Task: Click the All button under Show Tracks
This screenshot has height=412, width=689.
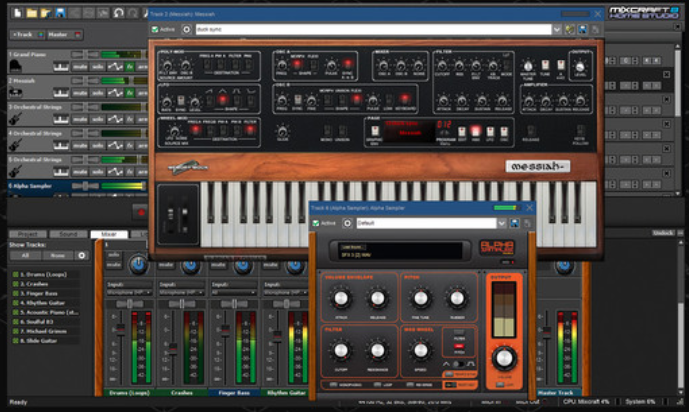Action: (25, 255)
